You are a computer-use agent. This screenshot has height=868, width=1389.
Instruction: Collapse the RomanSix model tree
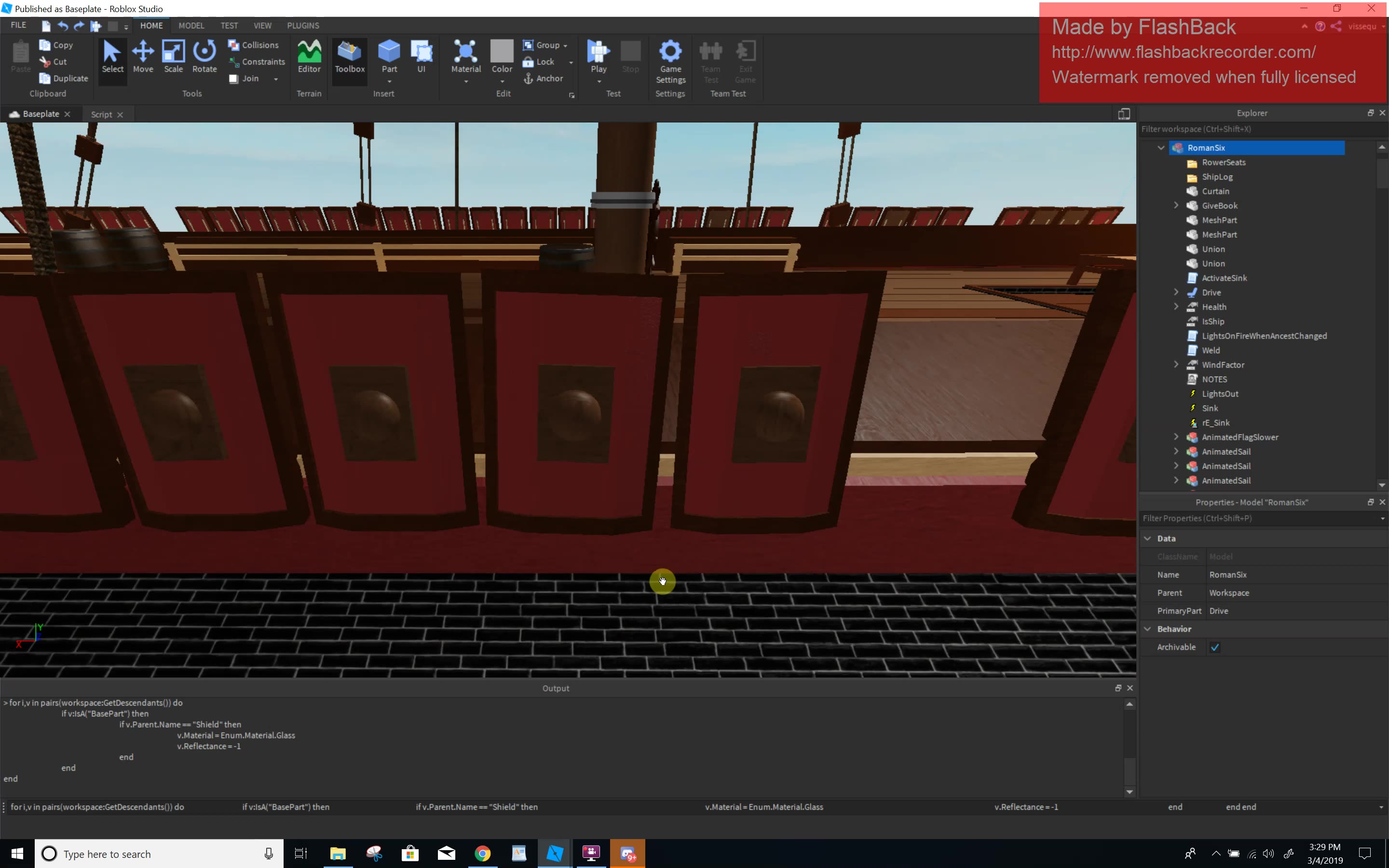1160,148
